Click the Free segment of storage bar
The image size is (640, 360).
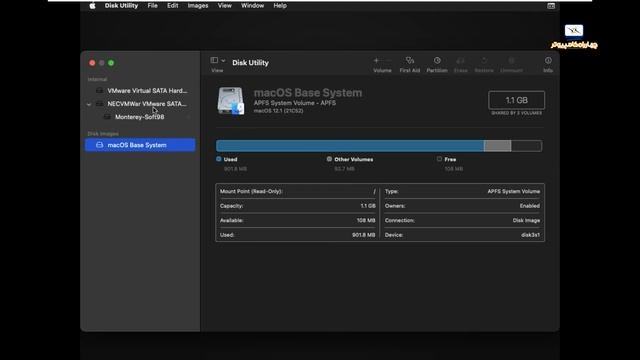tap(527, 146)
